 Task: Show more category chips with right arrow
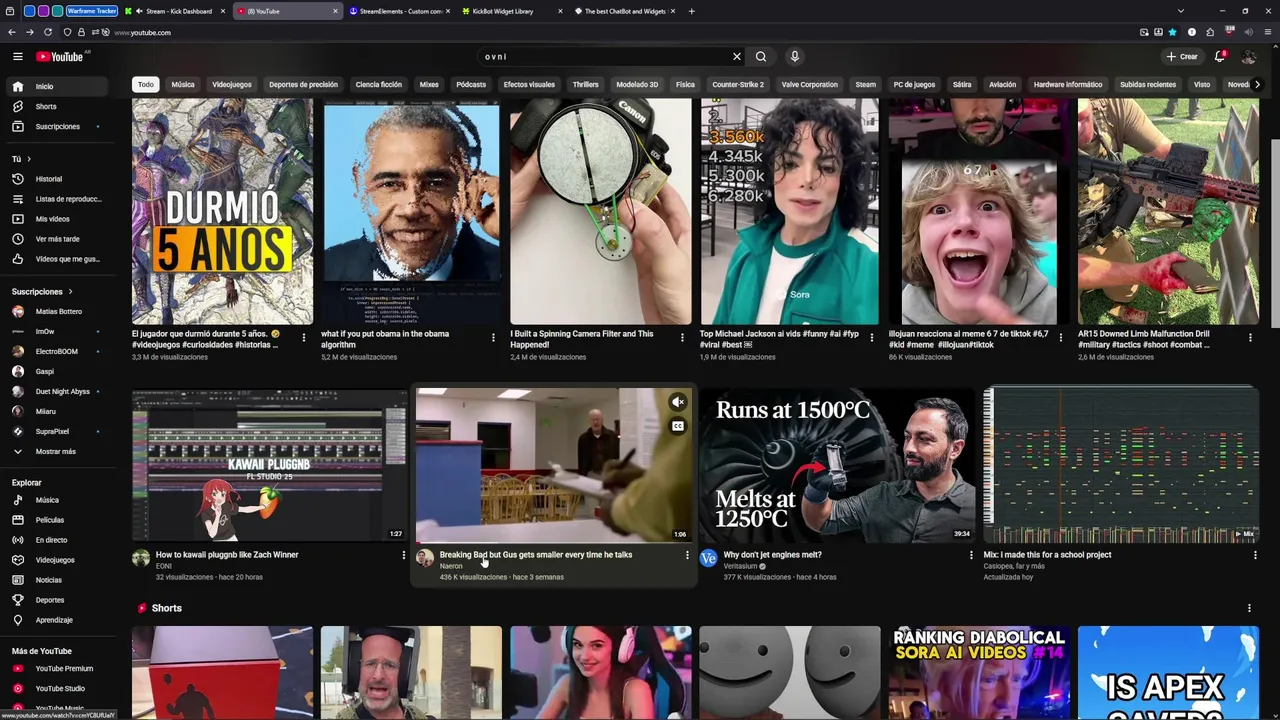pyautogui.click(x=1257, y=85)
